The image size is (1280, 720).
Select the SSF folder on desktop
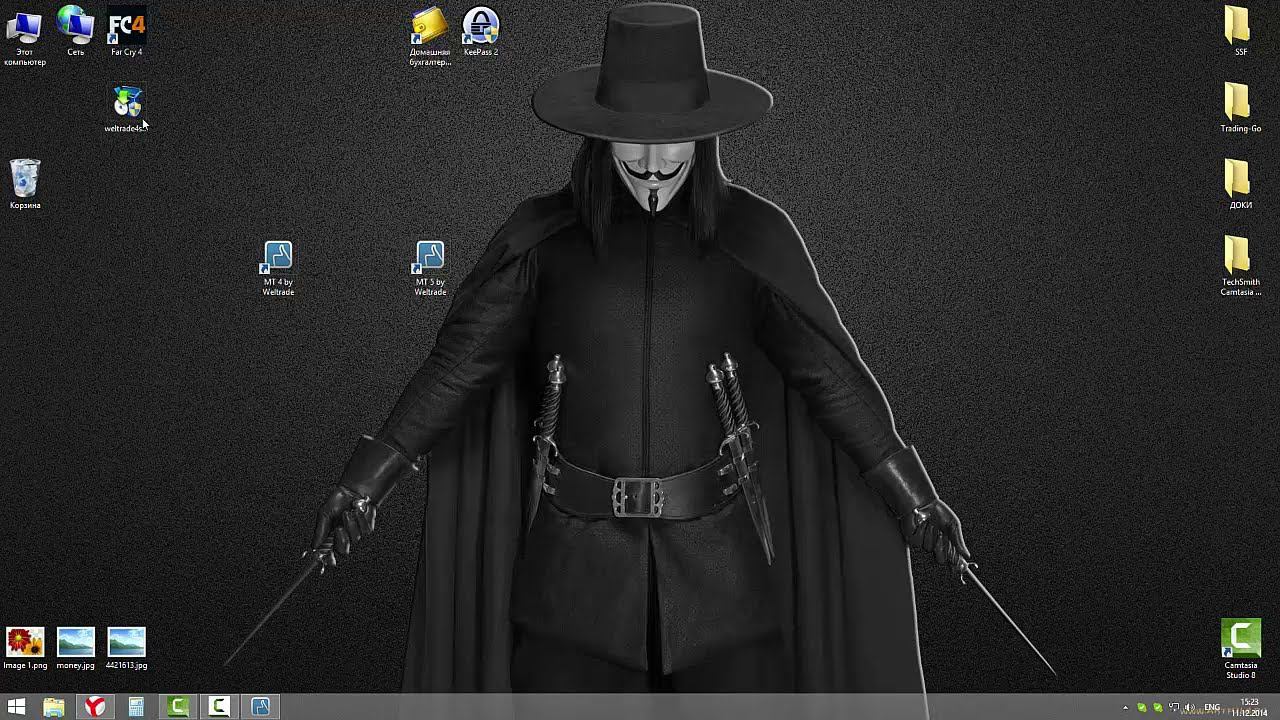1241,31
